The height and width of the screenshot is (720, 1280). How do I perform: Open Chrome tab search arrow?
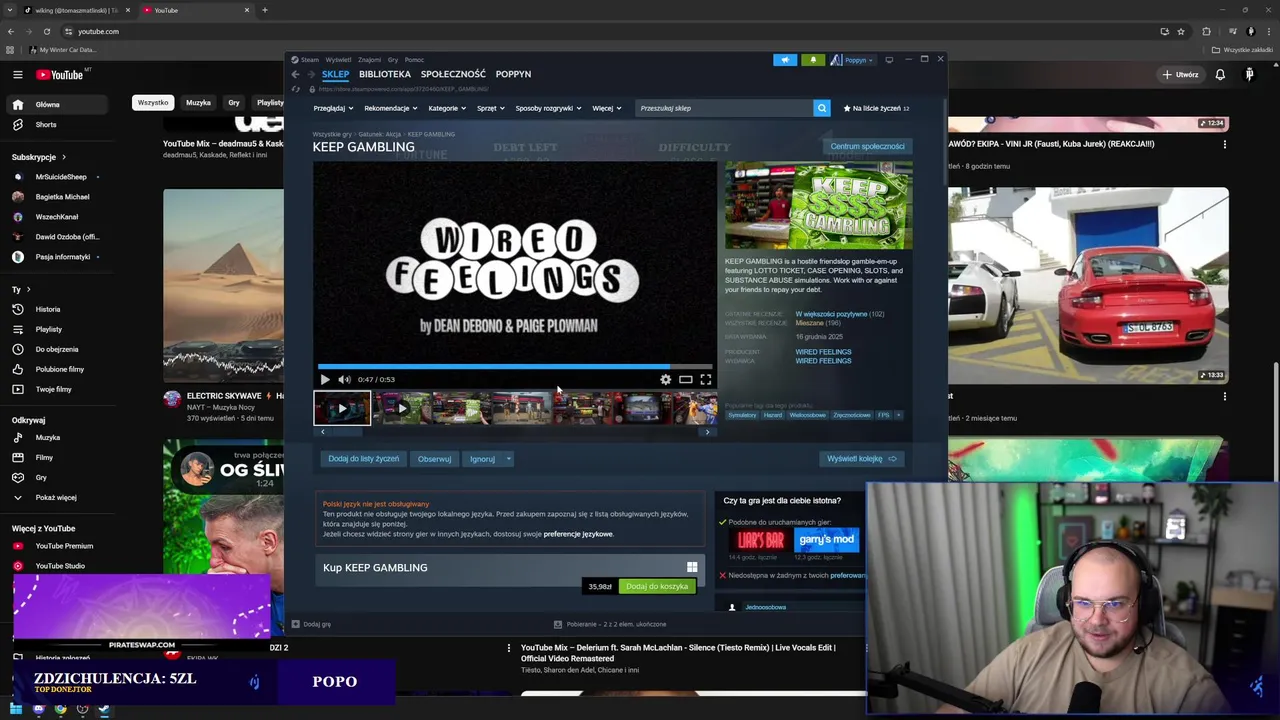point(10,10)
